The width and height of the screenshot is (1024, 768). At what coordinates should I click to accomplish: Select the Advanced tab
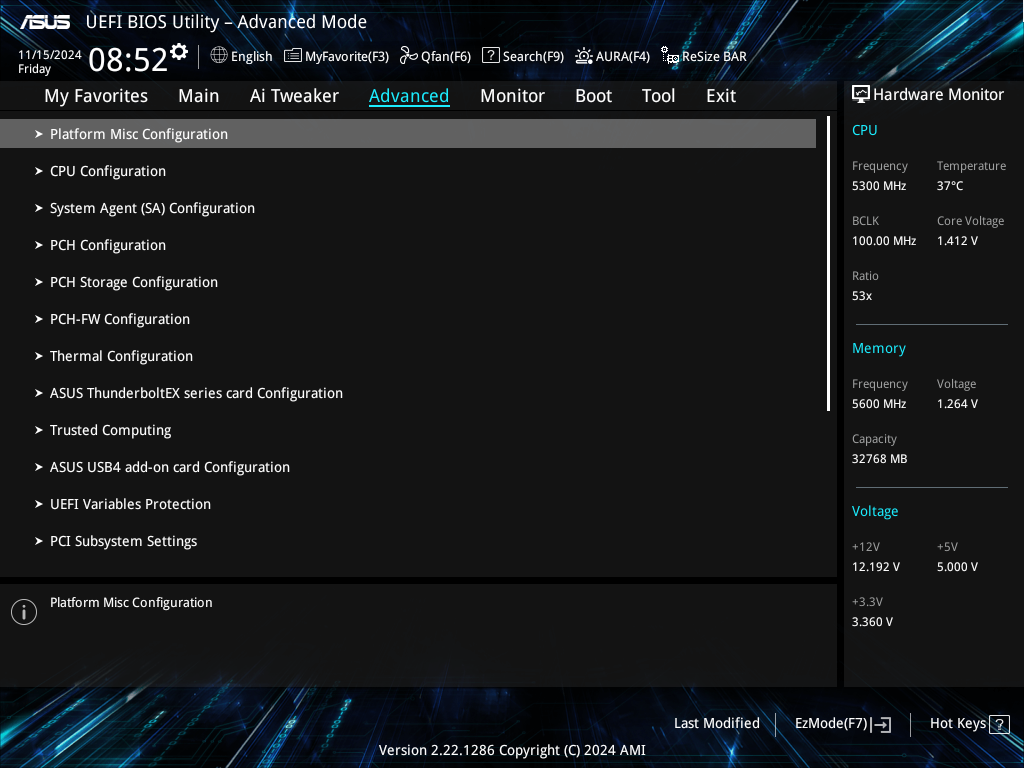coord(409,96)
